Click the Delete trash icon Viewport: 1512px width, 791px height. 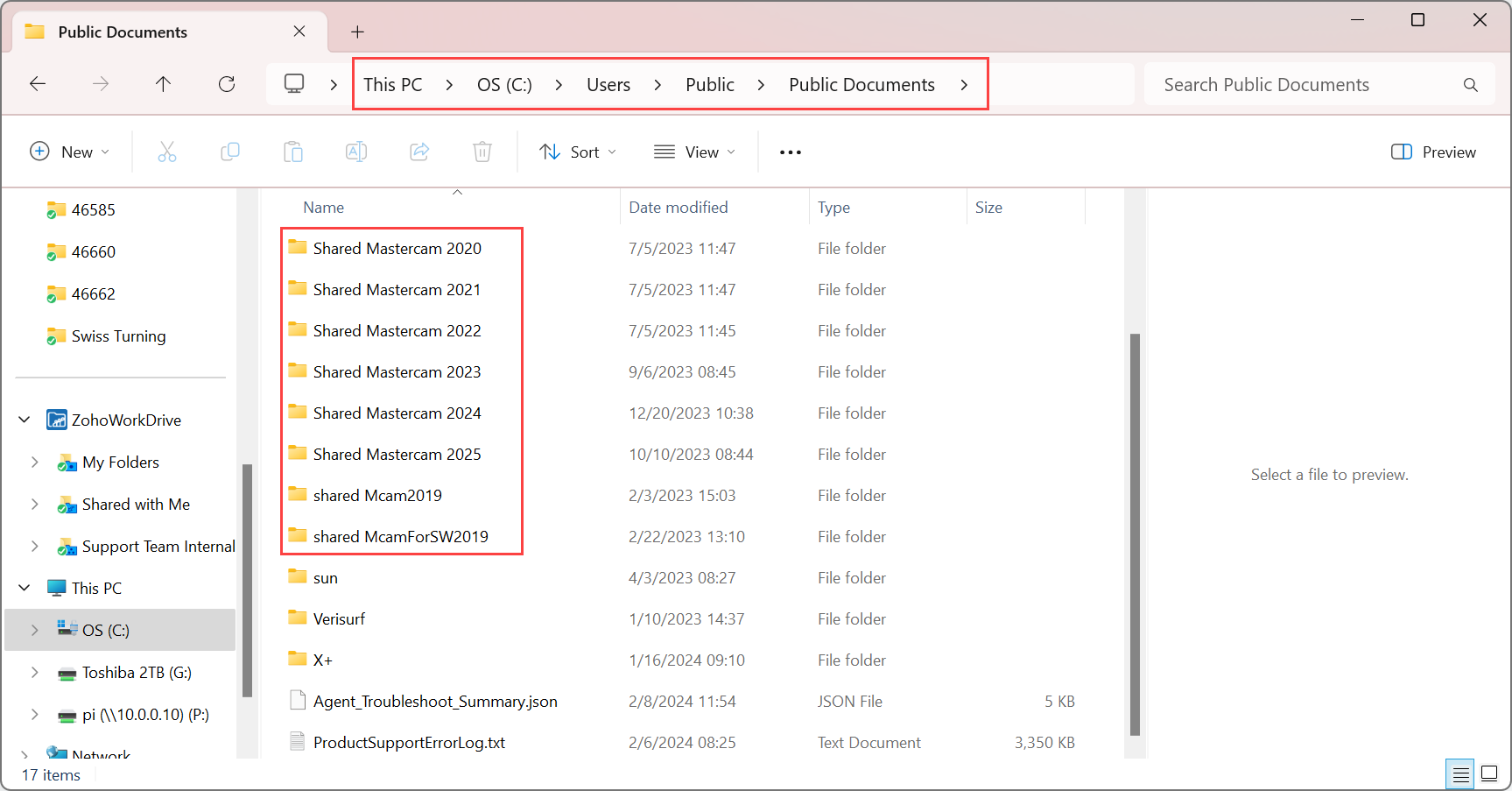click(x=482, y=152)
